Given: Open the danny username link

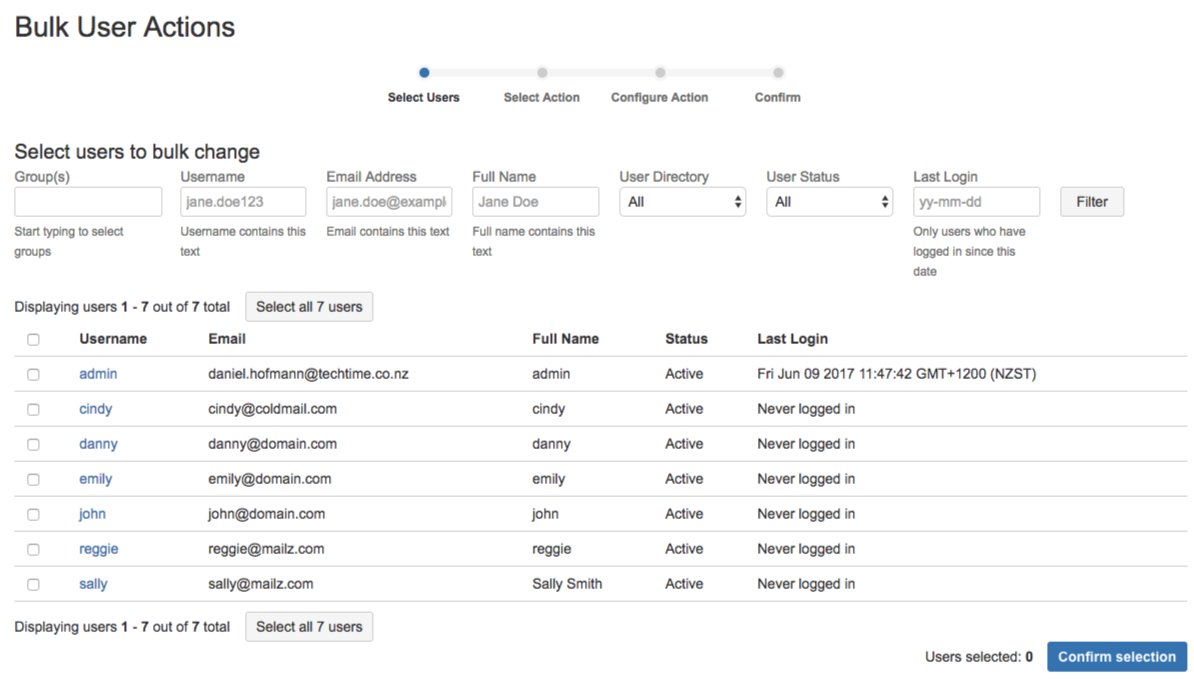Looking at the screenshot, I should coord(98,444).
